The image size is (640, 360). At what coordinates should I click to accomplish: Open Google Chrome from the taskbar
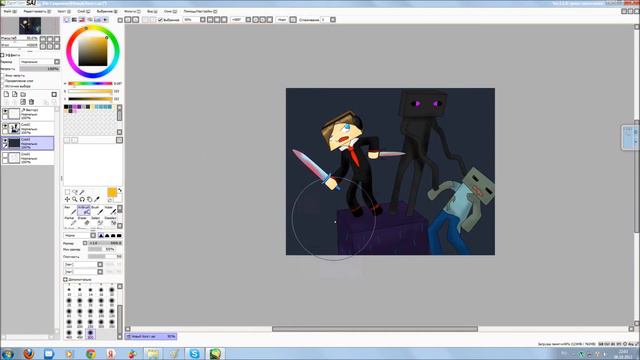91,354
